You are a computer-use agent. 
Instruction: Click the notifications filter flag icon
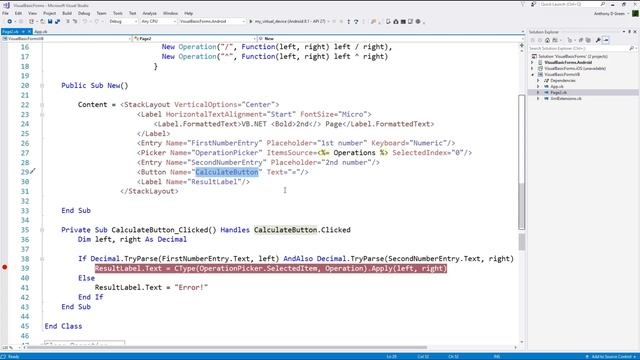(x=523, y=4)
